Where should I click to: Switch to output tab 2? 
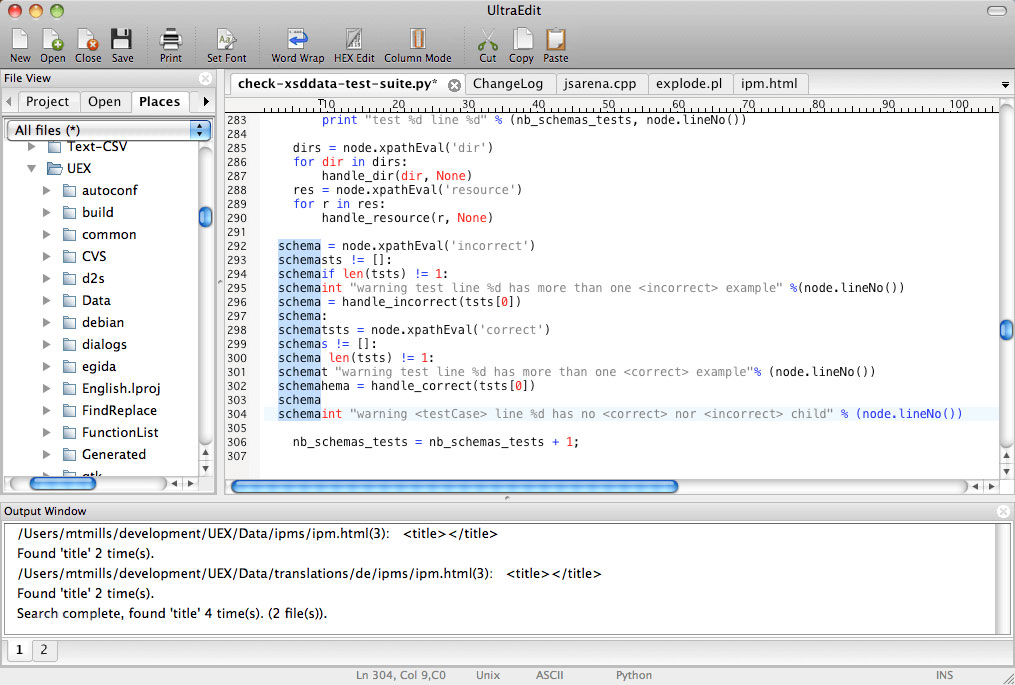point(44,649)
